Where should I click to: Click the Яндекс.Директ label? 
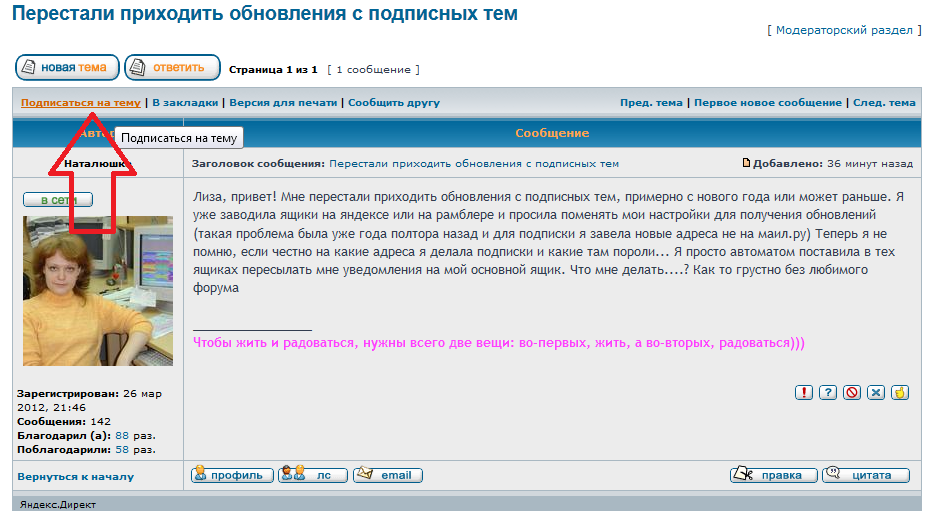point(58,504)
